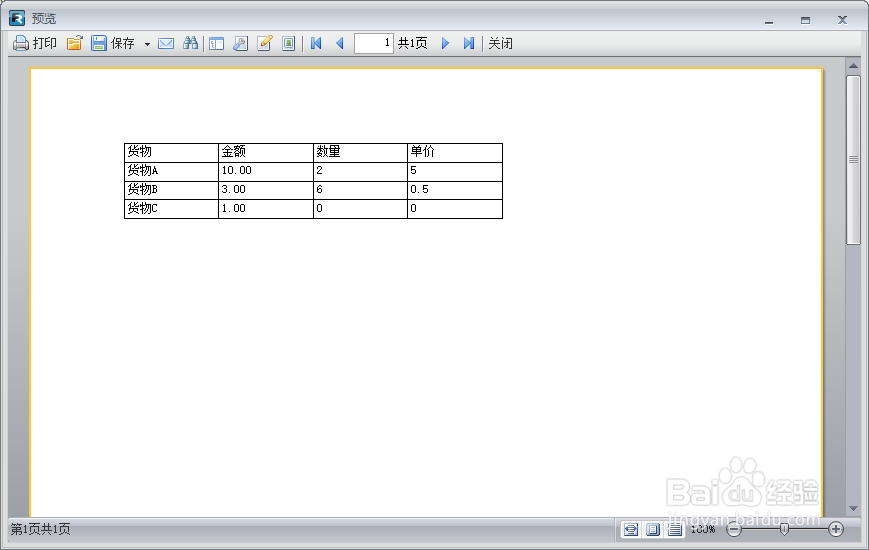The image size is (869, 550).
Task: Click the 货物C cell
Action: coord(171,209)
